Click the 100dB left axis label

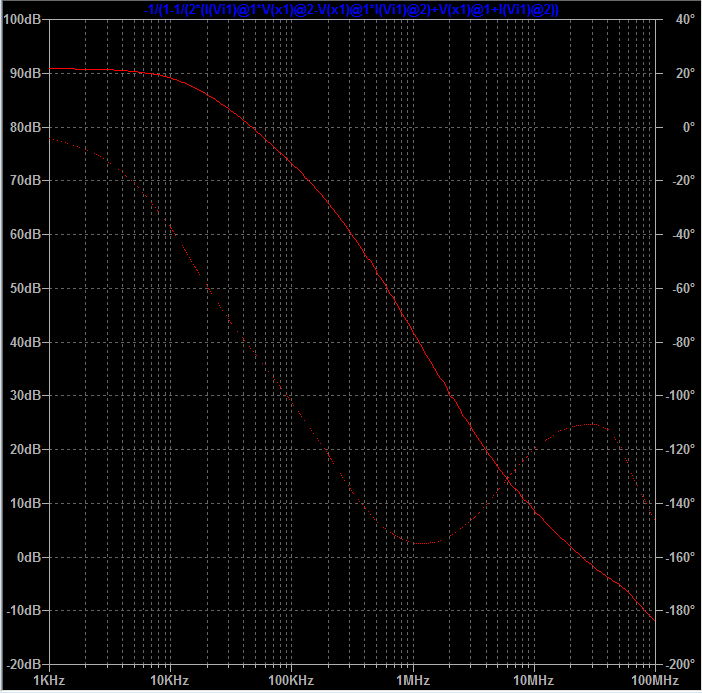(x=22, y=20)
